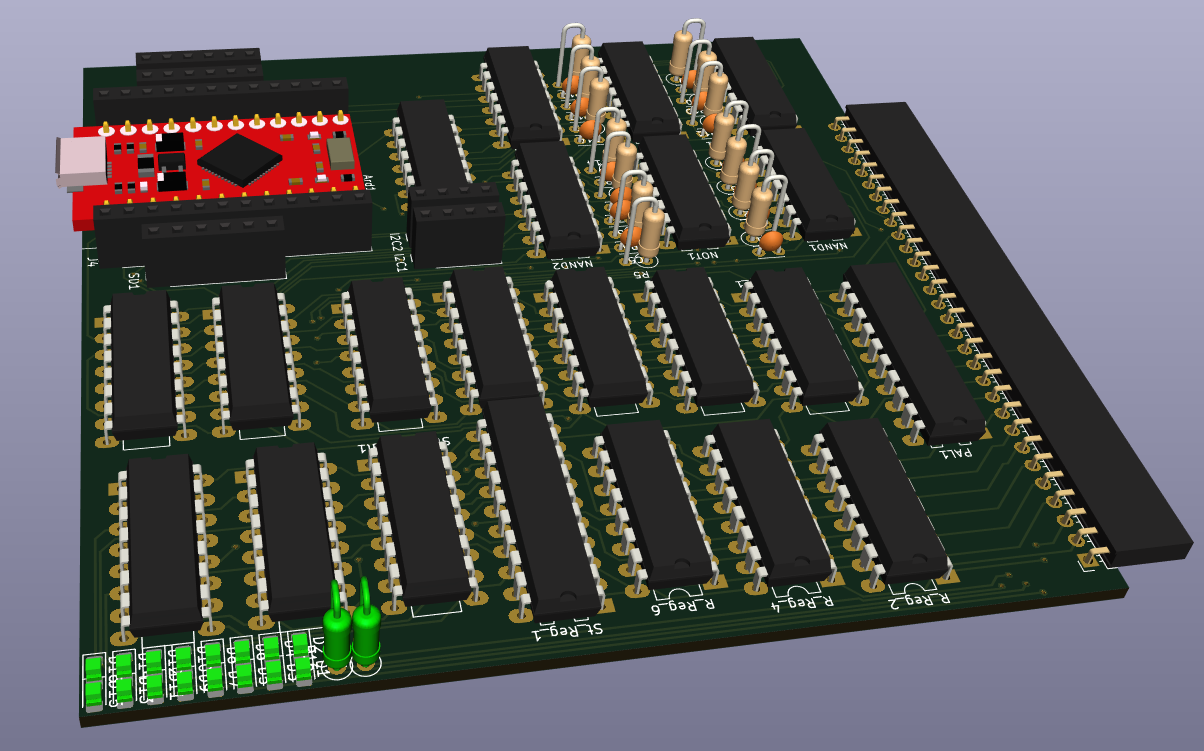Select the leftmost chip in bottom row
The image size is (1204, 751).
point(163,543)
